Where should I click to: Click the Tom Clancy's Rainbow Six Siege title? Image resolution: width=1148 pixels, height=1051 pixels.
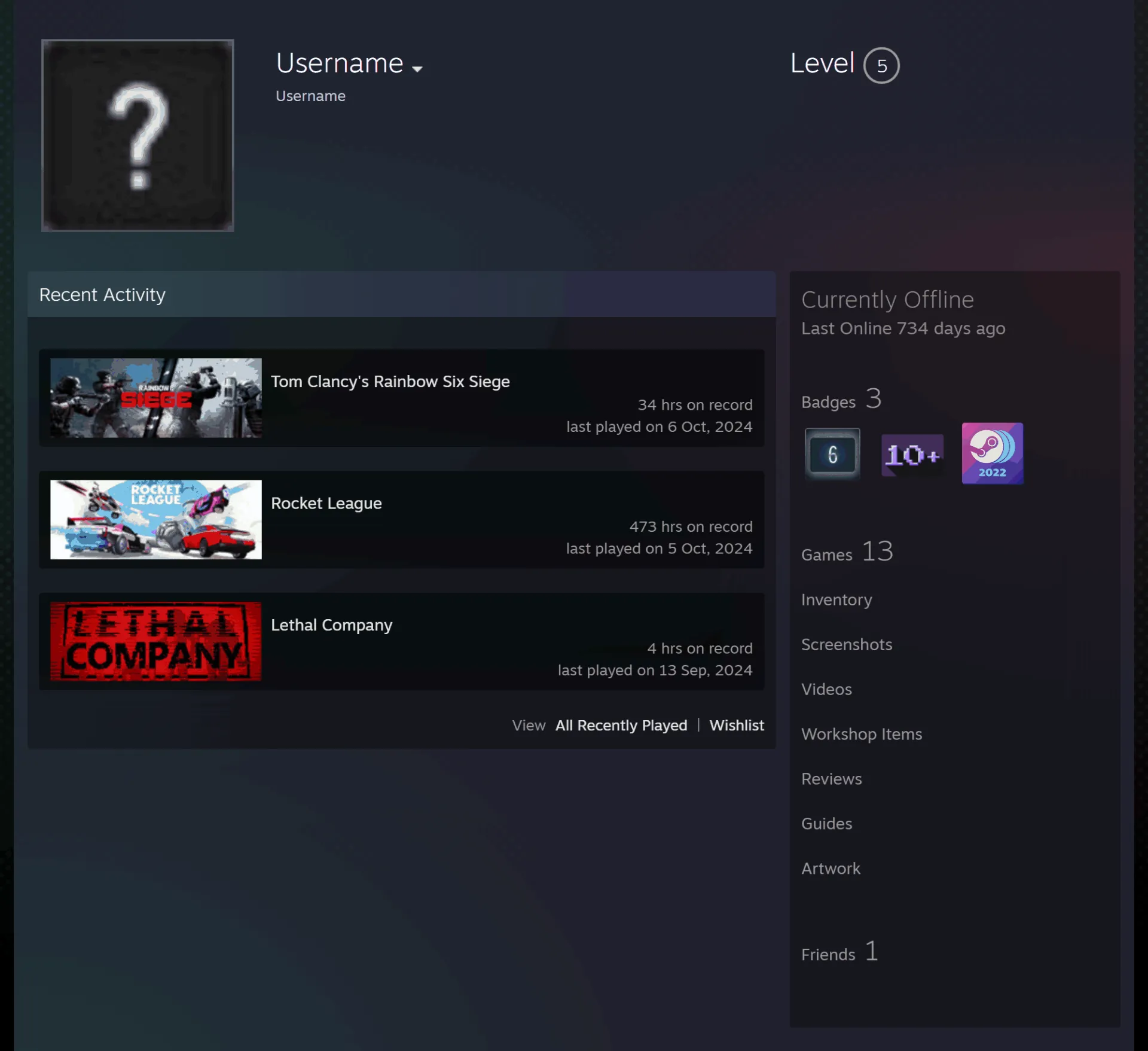click(x=390, y=382)
